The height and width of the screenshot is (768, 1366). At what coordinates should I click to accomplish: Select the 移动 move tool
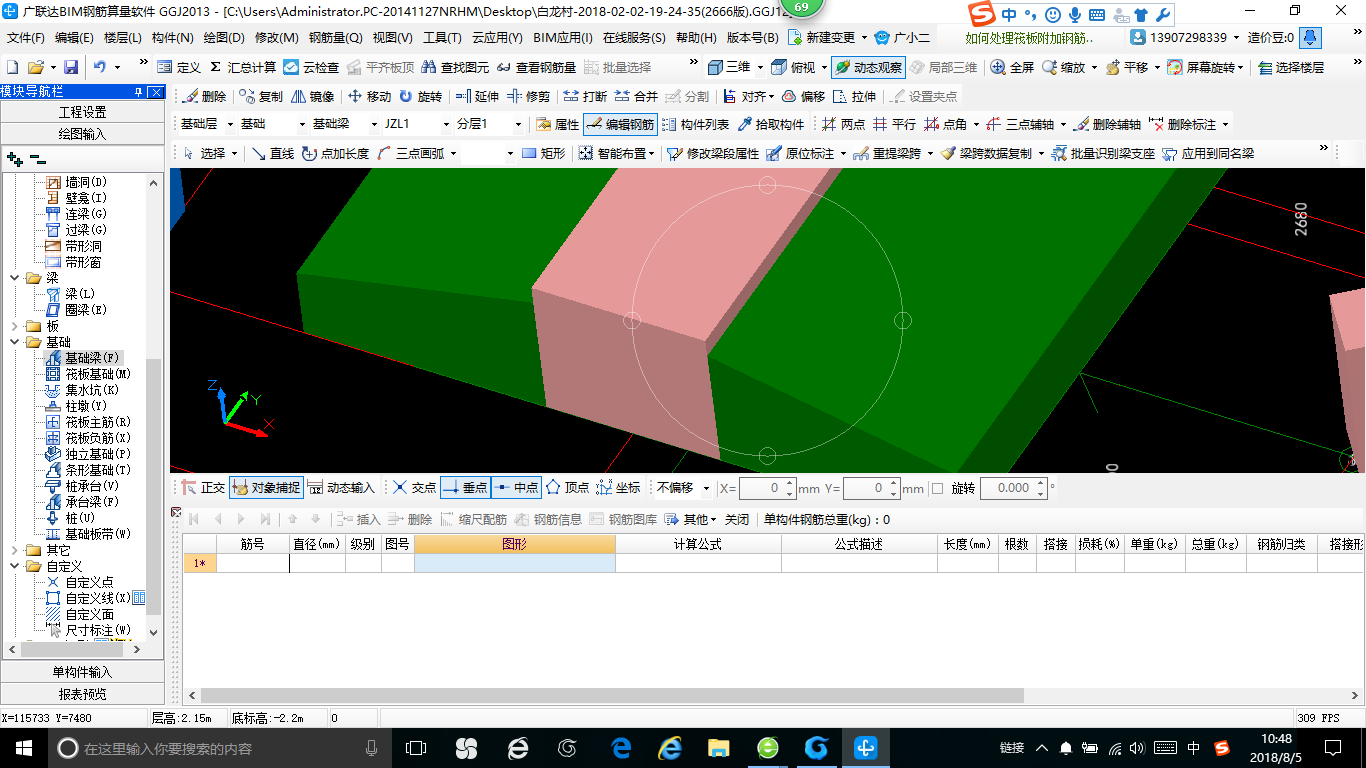(x=370, y=96)
